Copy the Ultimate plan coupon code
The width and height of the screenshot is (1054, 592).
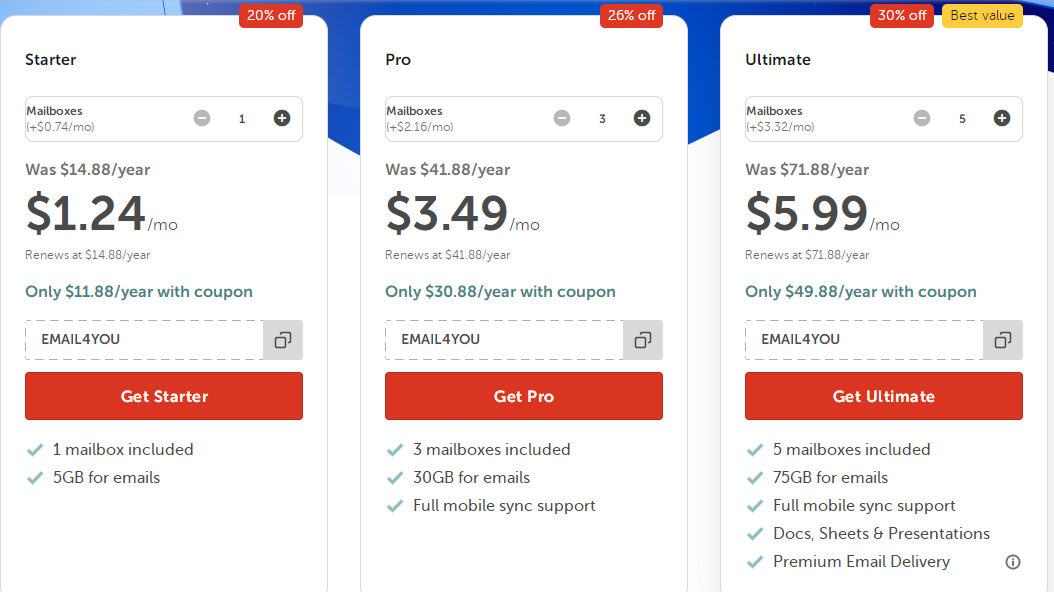click(x=1003, y=340)
